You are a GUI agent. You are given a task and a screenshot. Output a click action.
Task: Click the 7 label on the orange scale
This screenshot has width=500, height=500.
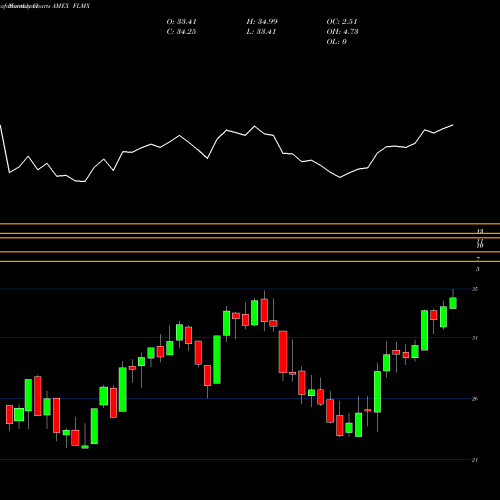478,259
